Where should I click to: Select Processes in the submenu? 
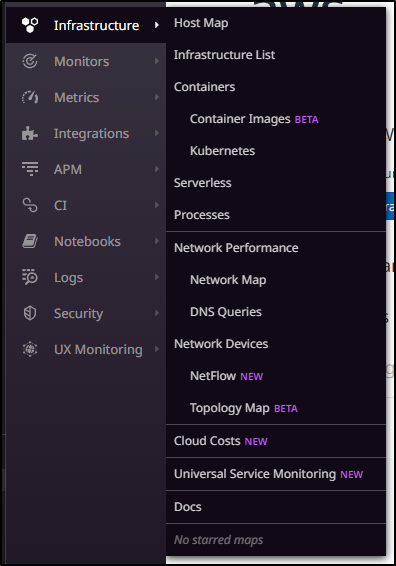coord(202,215)
